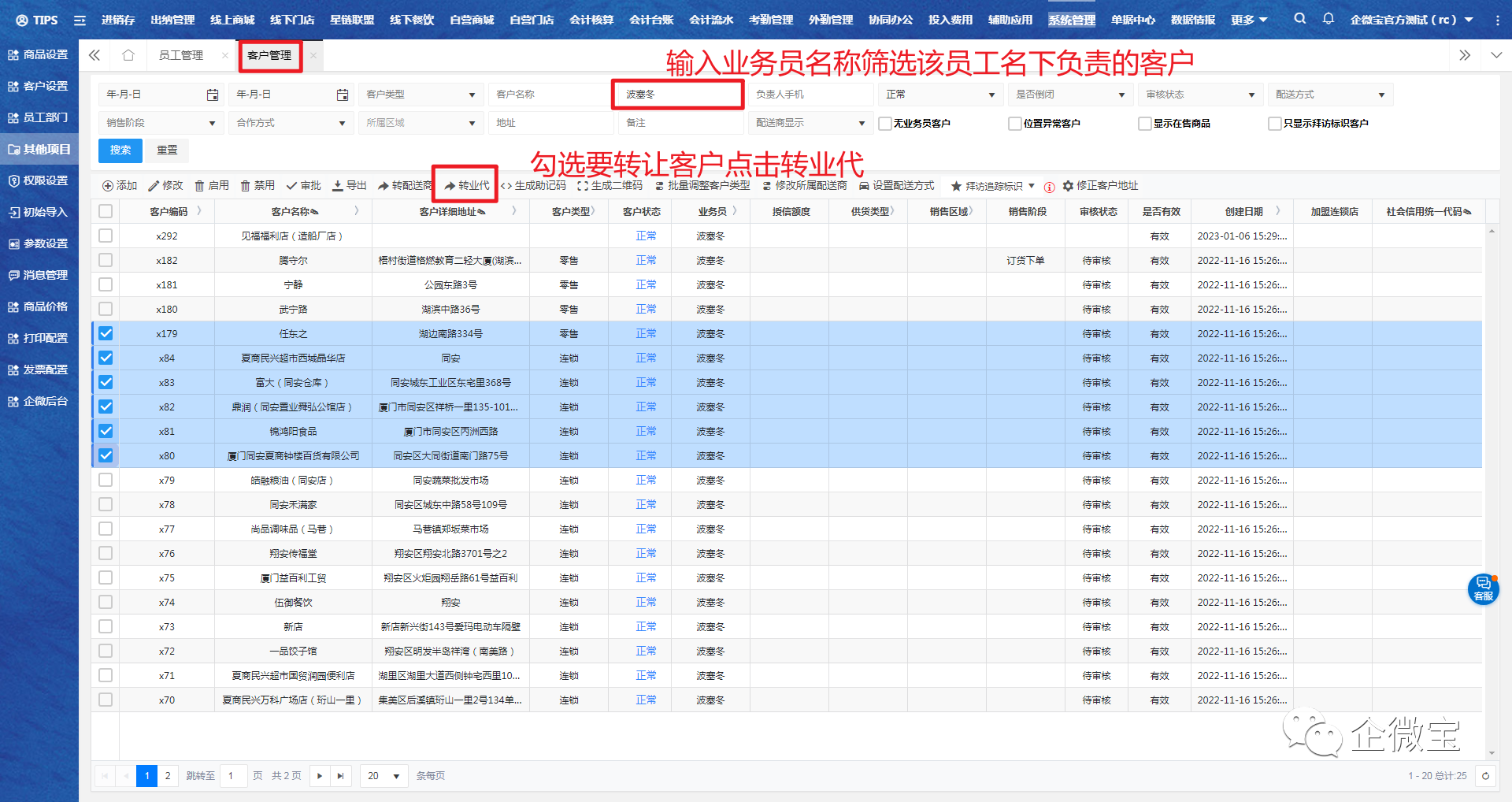Click the blue 搜索 button
Image resolution: width=1512 pixels, height=802 pixels.
tap(120, 150)
